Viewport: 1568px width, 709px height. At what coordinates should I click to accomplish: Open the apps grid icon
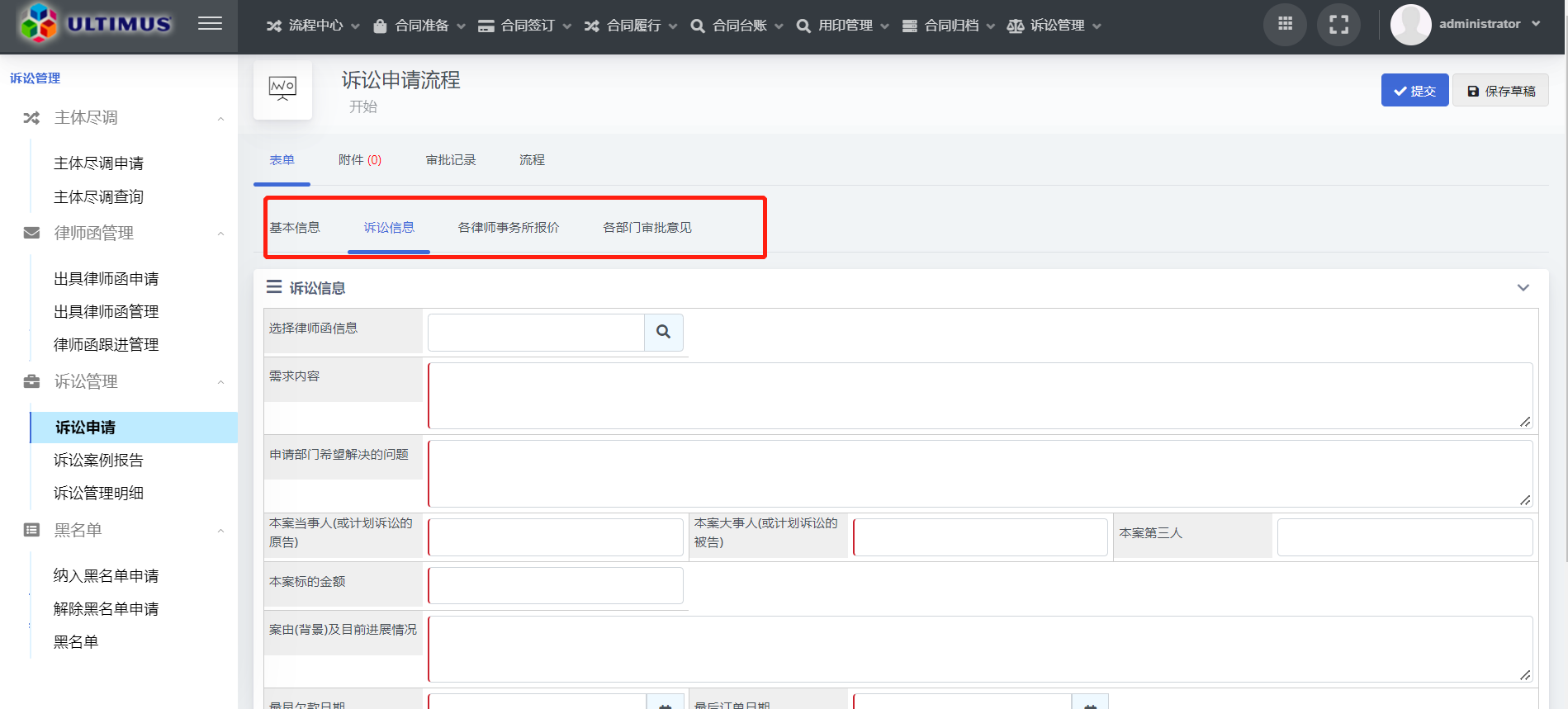click(x=1285, y=25)
